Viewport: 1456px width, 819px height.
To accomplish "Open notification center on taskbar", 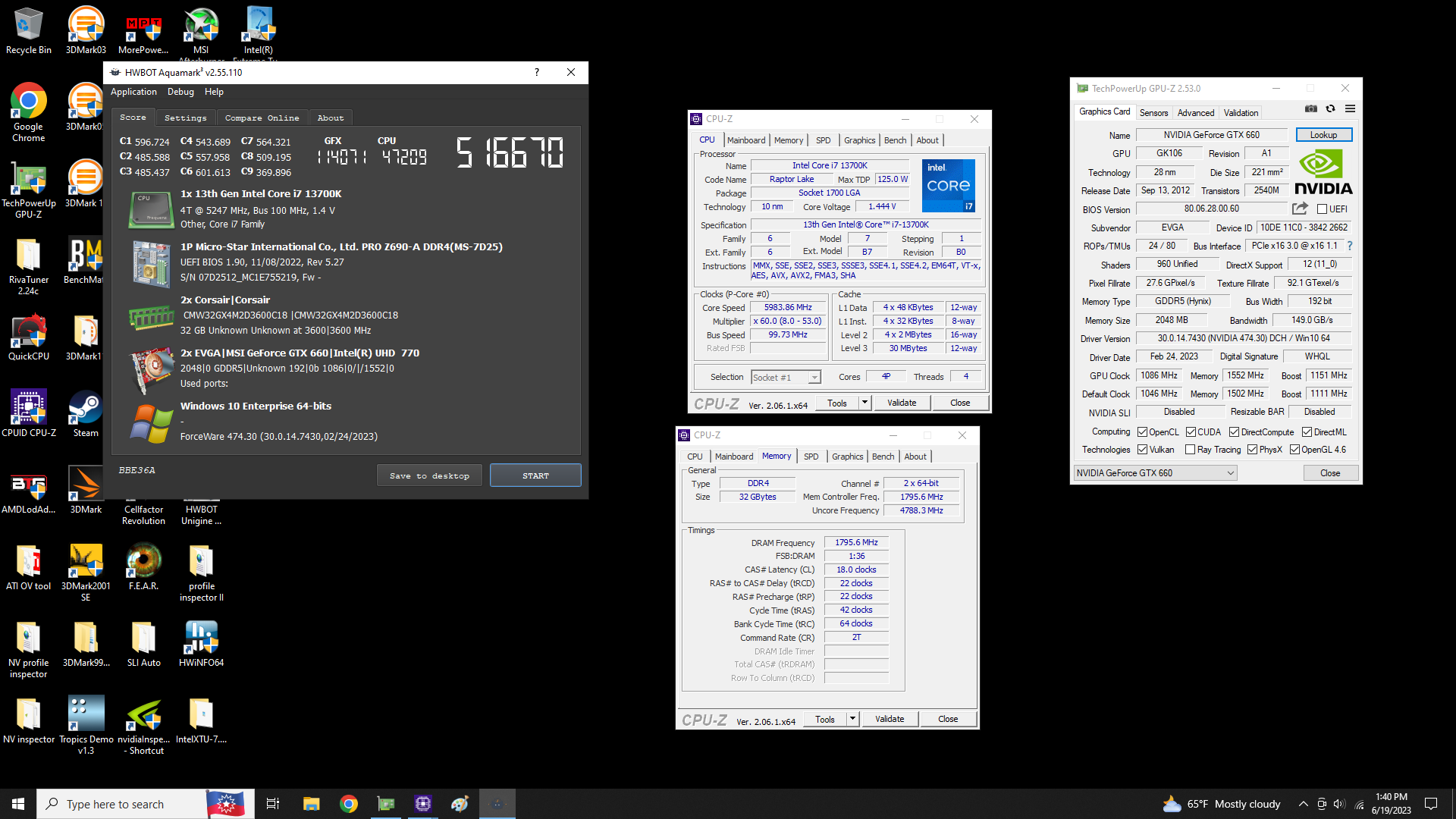I will [x=1431, y=804].
